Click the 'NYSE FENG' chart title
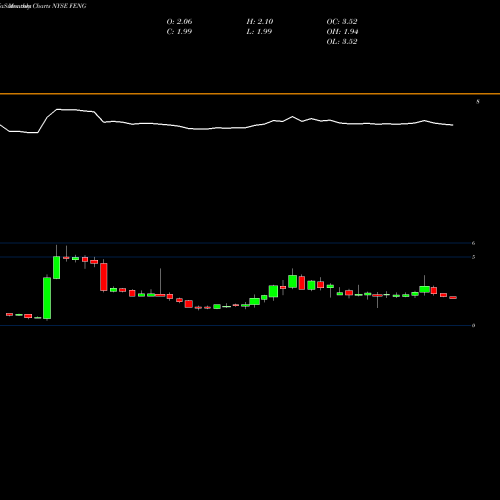 click(69, 6)
